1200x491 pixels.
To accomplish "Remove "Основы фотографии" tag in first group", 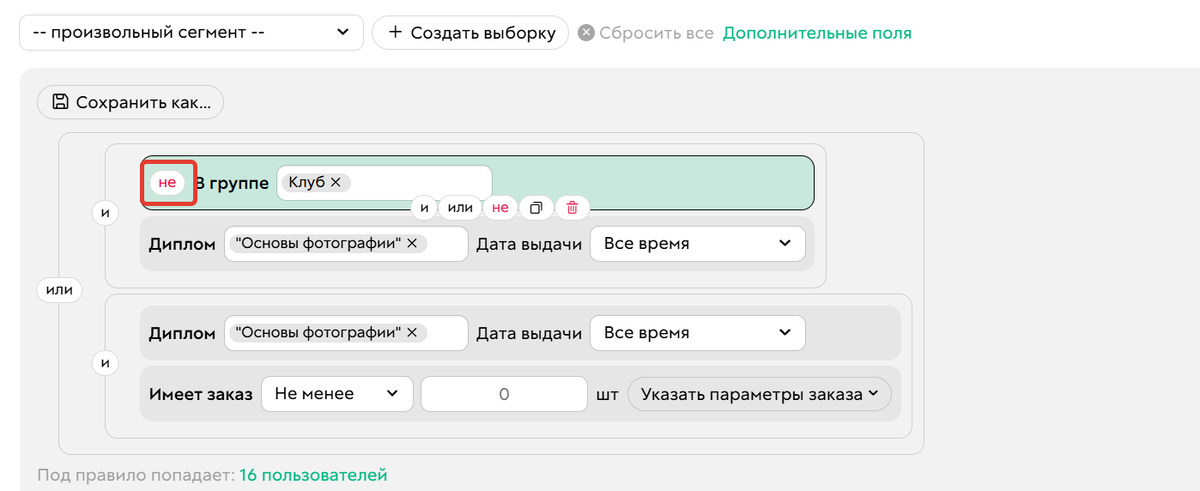I will tap(412, 243).
